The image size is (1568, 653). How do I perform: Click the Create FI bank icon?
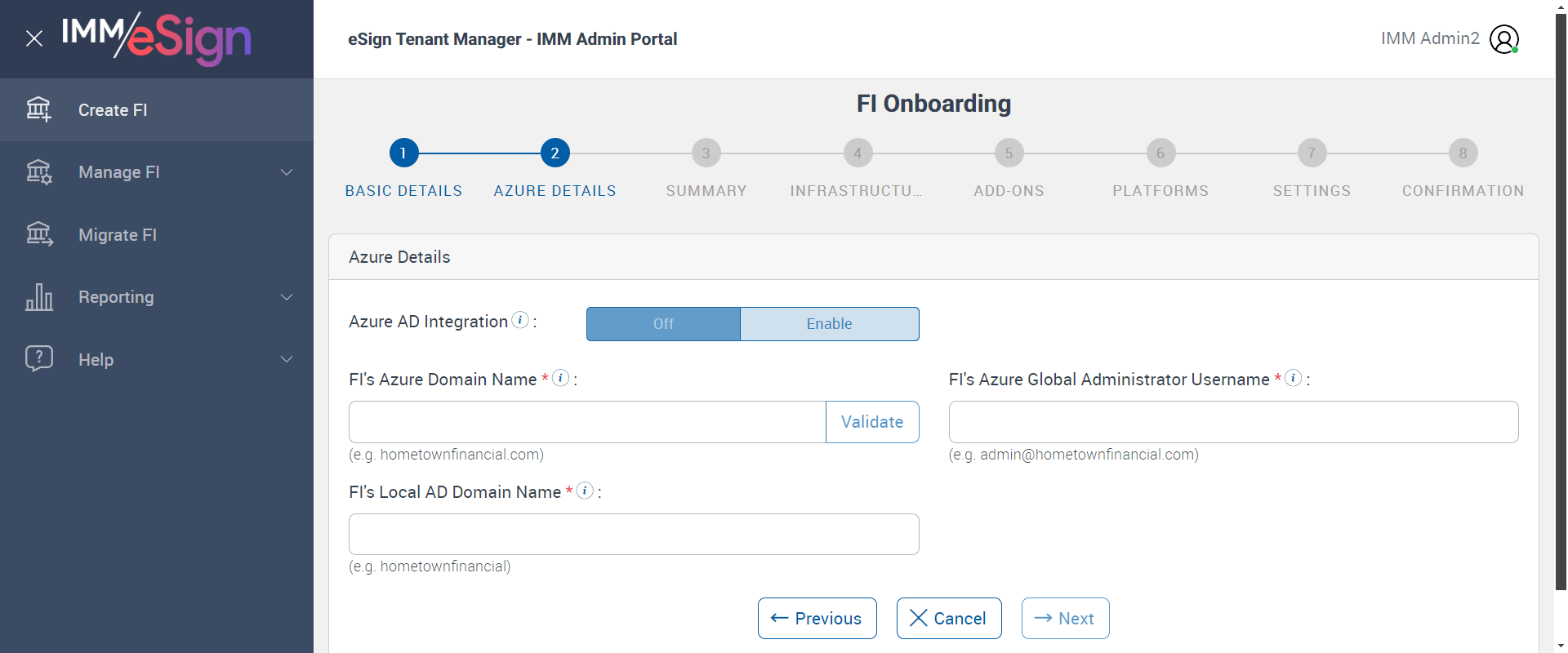[38, 109]
